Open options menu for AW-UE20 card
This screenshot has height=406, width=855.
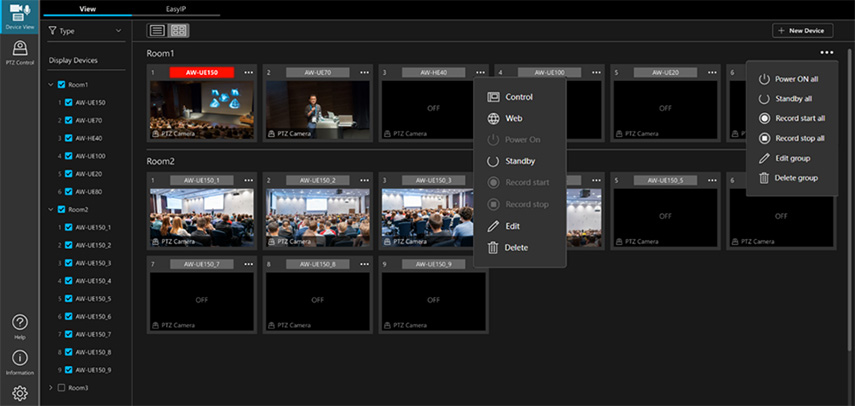coord(712,72)
